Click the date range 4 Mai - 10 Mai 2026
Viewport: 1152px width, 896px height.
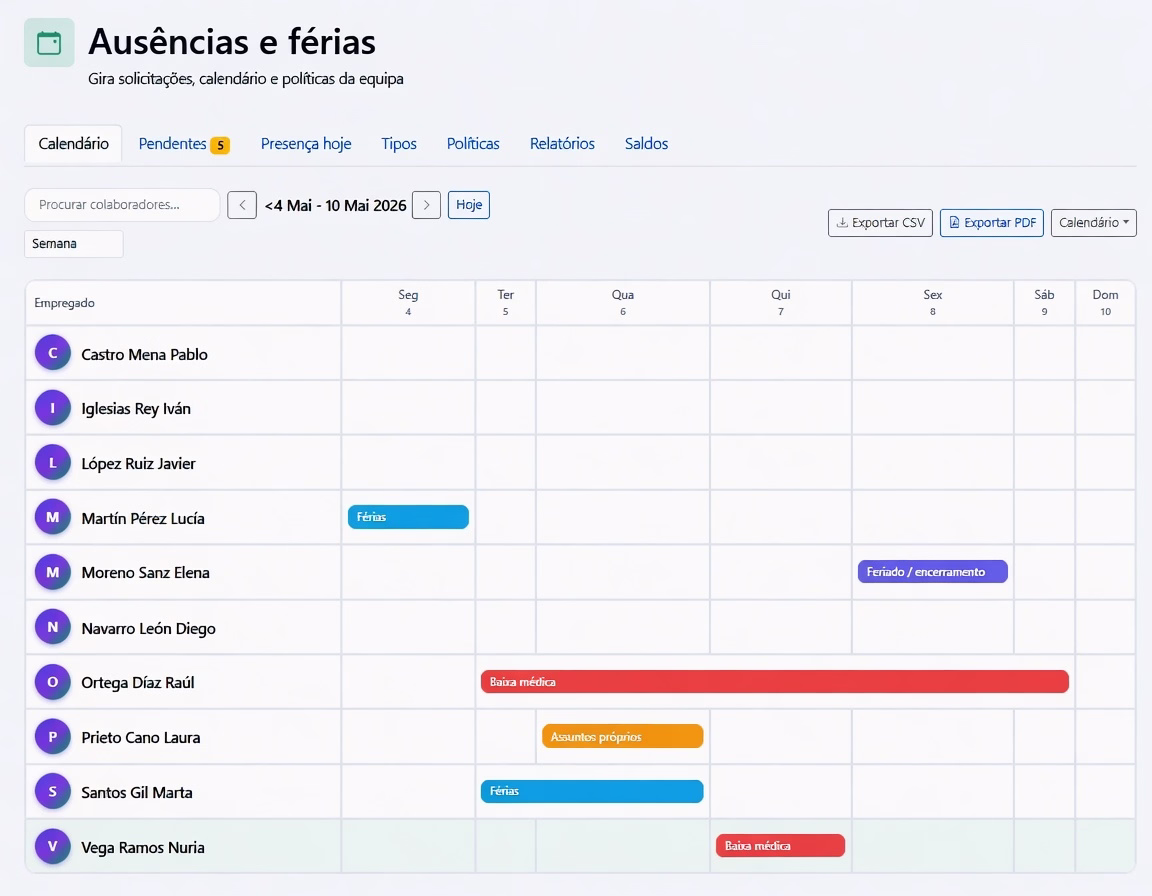click(x=335, y=206)
